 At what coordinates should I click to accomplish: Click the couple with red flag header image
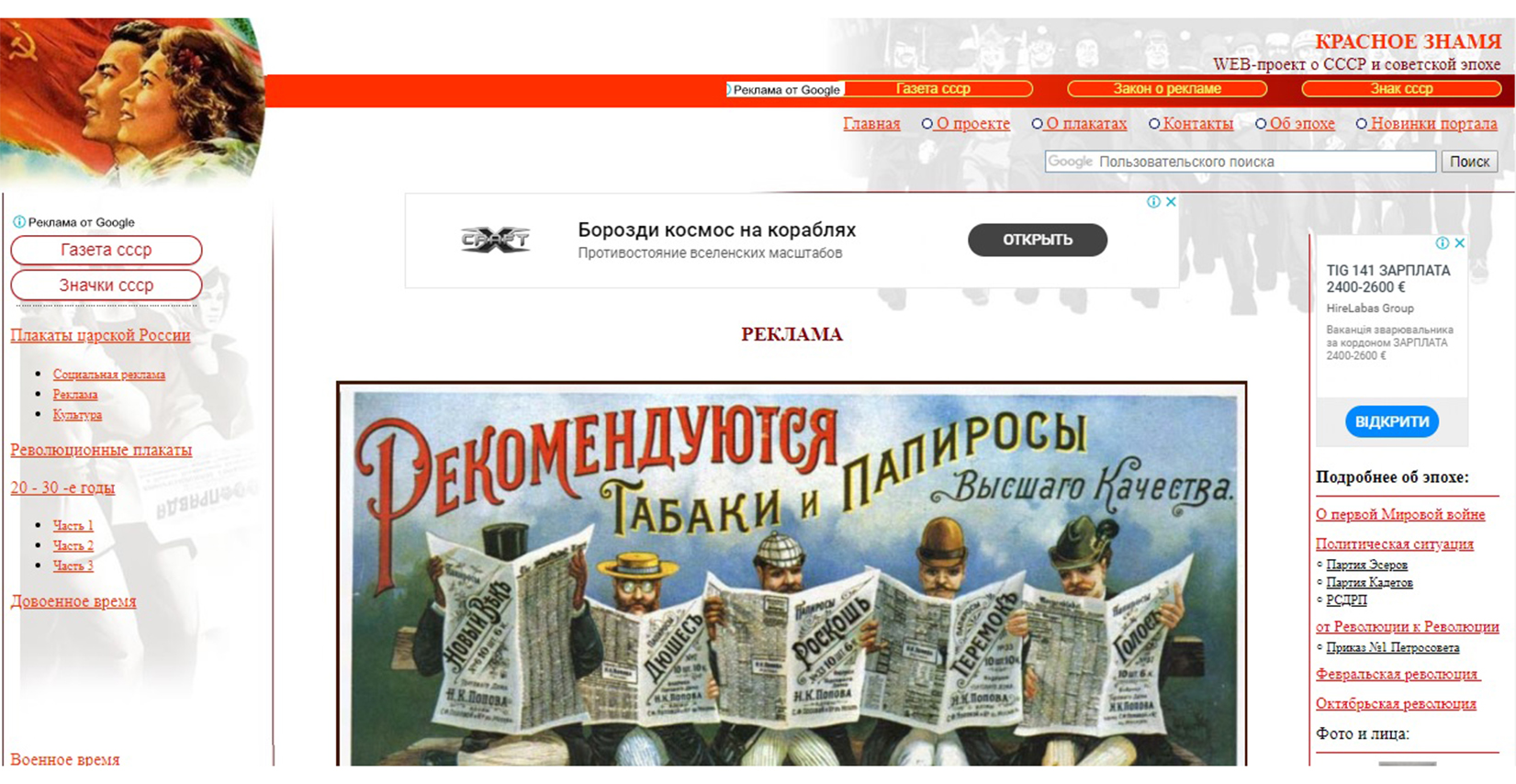click(131, 101)
